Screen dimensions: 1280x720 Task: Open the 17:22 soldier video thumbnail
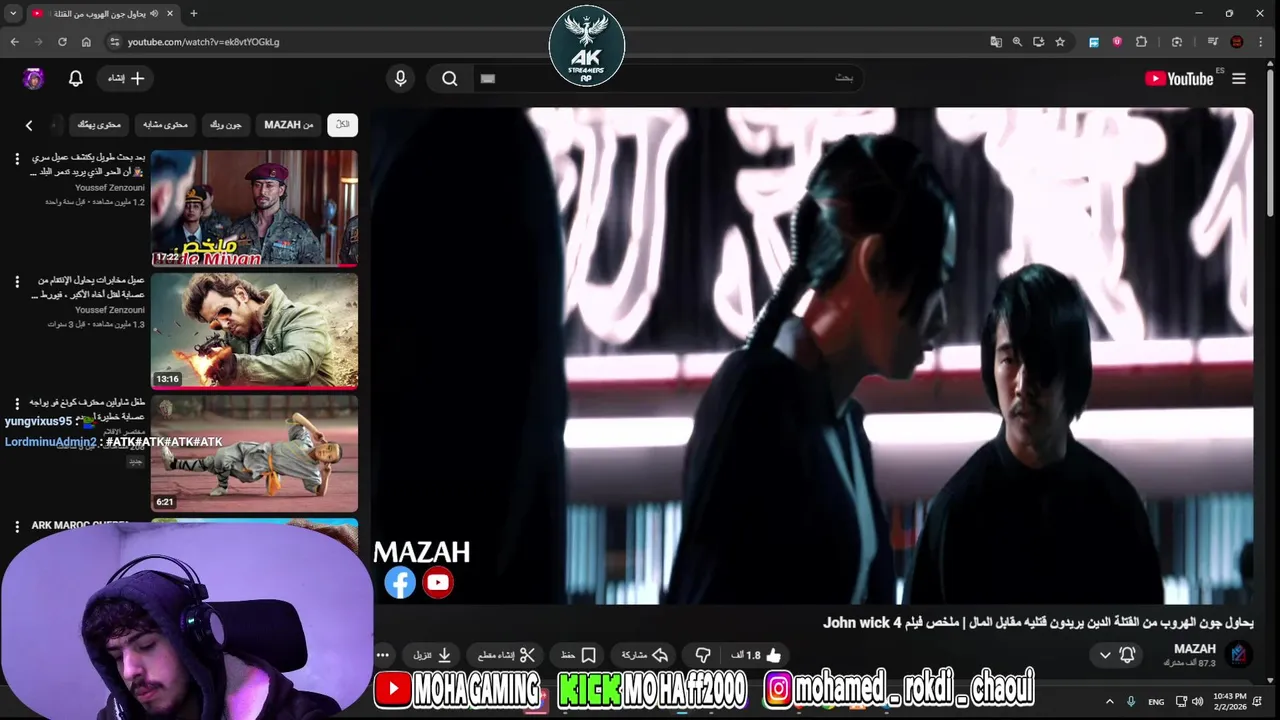click(254, 208)
